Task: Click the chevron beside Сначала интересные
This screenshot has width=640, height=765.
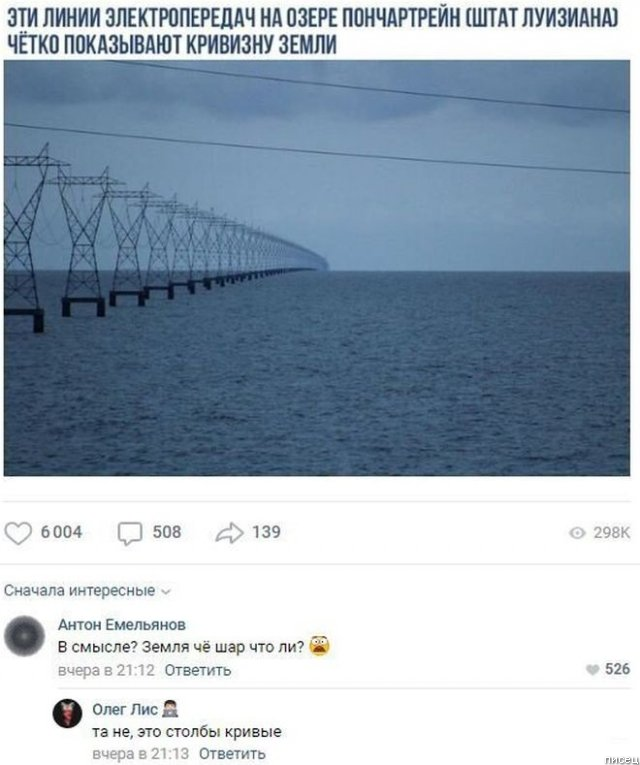Action: (166, 592)
